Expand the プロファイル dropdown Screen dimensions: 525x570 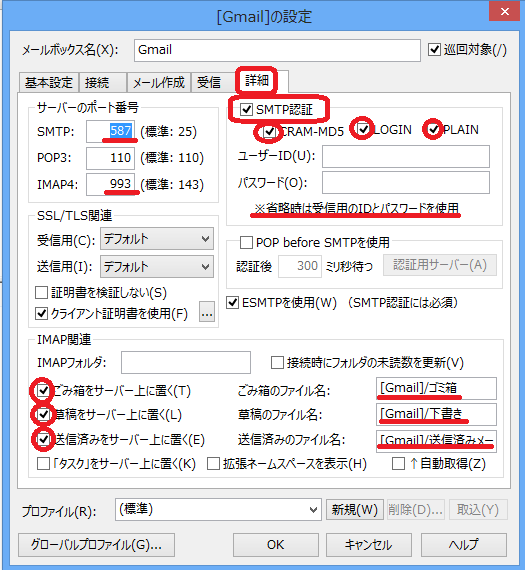pos(218,509)
